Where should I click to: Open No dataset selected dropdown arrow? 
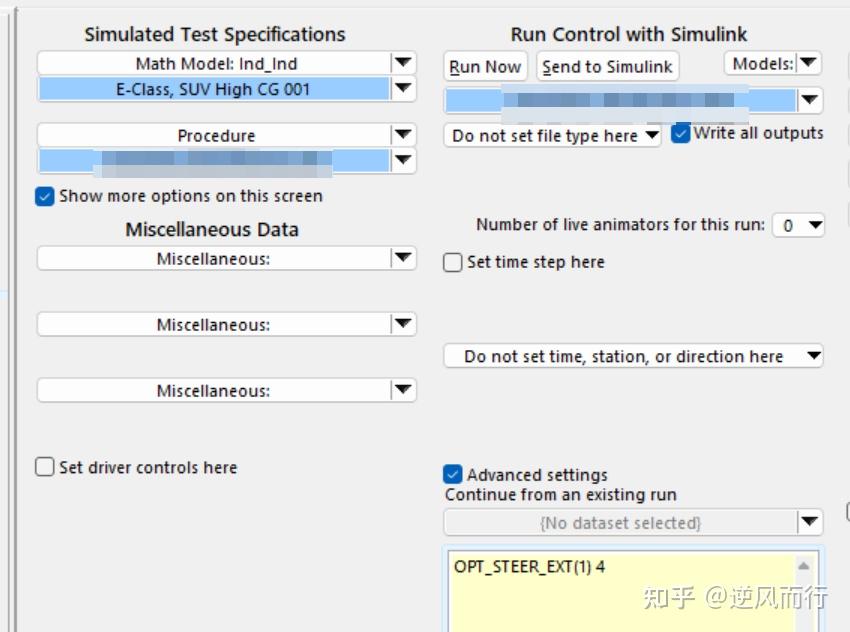pyautogui.click(x=808, y=522)
